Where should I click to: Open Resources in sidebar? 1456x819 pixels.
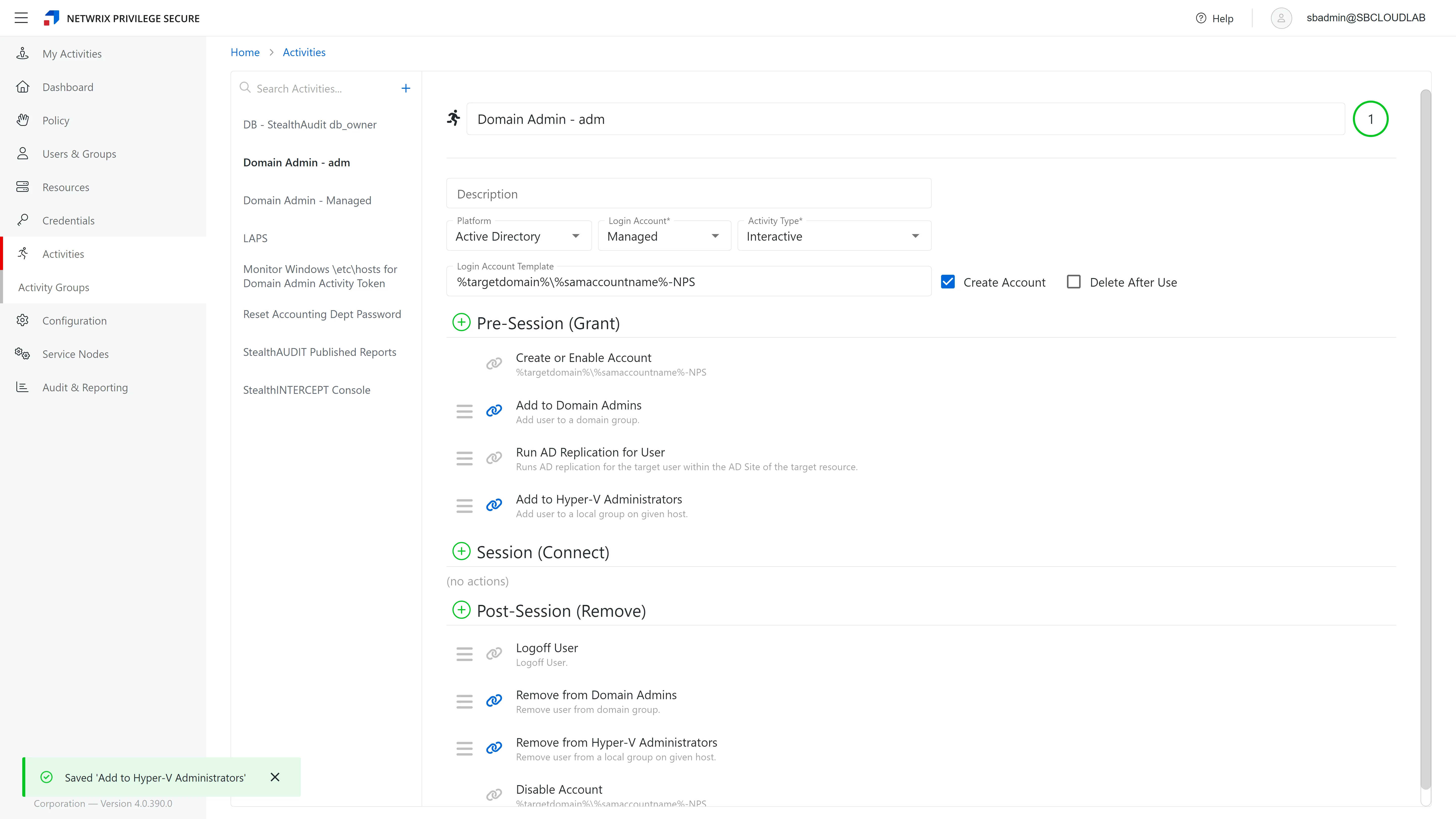pyautogui.click(x=103, y=187)
